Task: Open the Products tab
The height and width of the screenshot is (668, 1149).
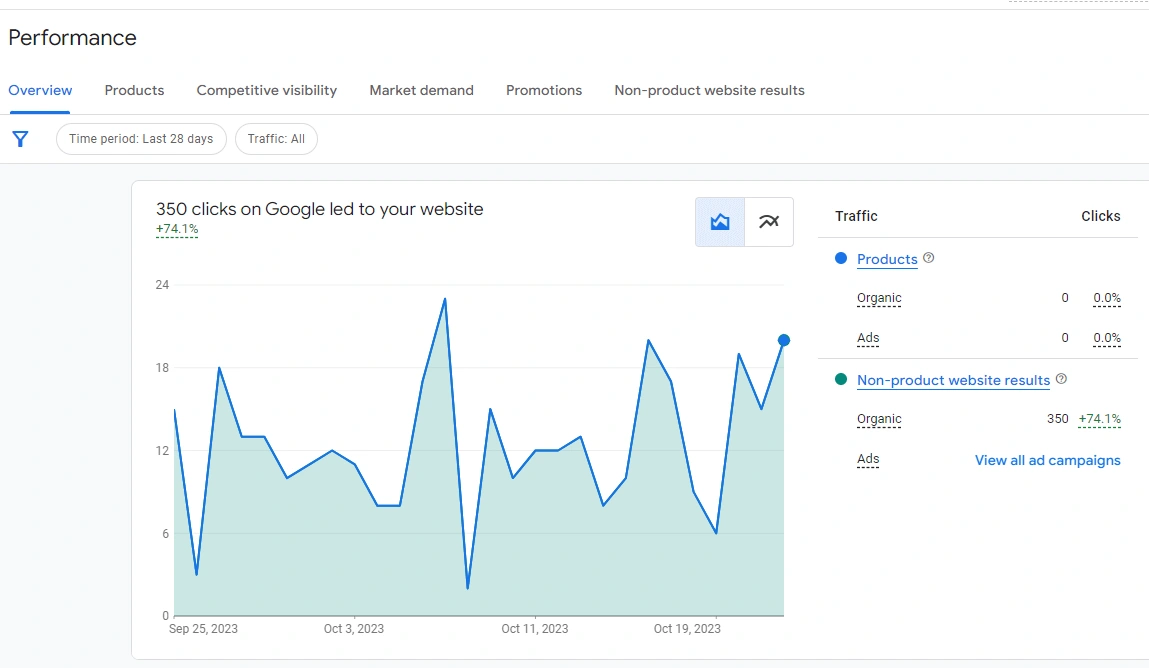Action: (x=134, y=90)
